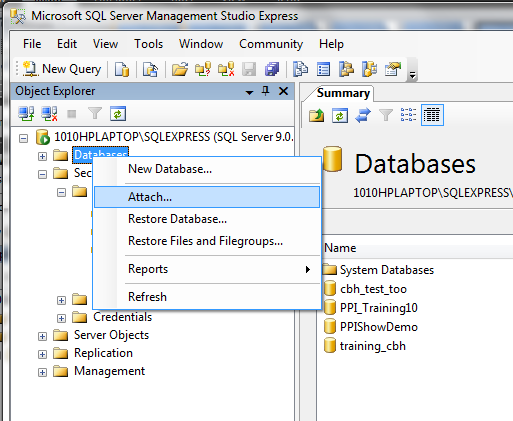This screenshot has width=513, height=421.
Task: Expand the Databases tree node
Action: tap(42, 156)
